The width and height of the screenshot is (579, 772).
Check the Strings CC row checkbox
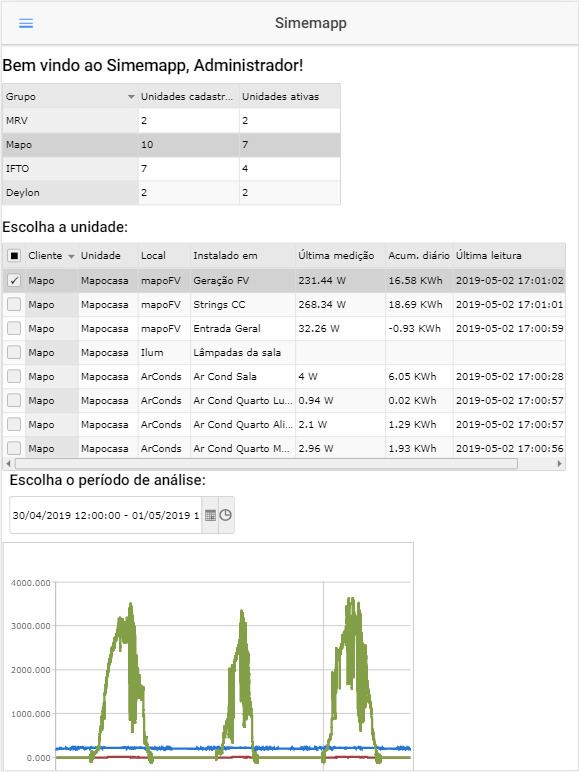(14, 305)
